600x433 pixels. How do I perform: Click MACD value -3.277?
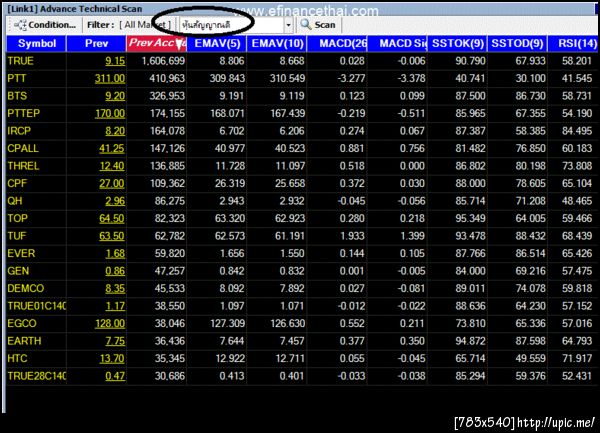point(351,78)
